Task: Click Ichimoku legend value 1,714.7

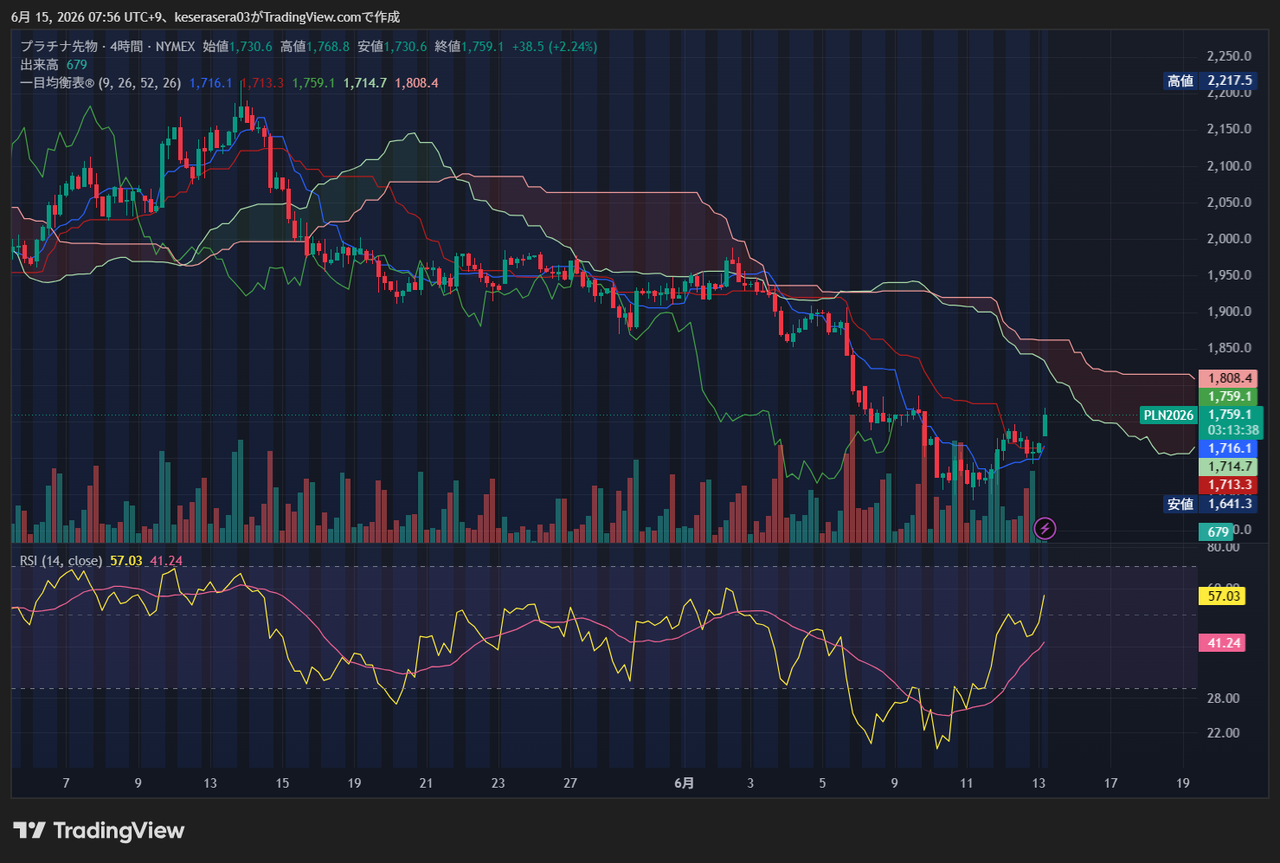Action: [365, 83]
